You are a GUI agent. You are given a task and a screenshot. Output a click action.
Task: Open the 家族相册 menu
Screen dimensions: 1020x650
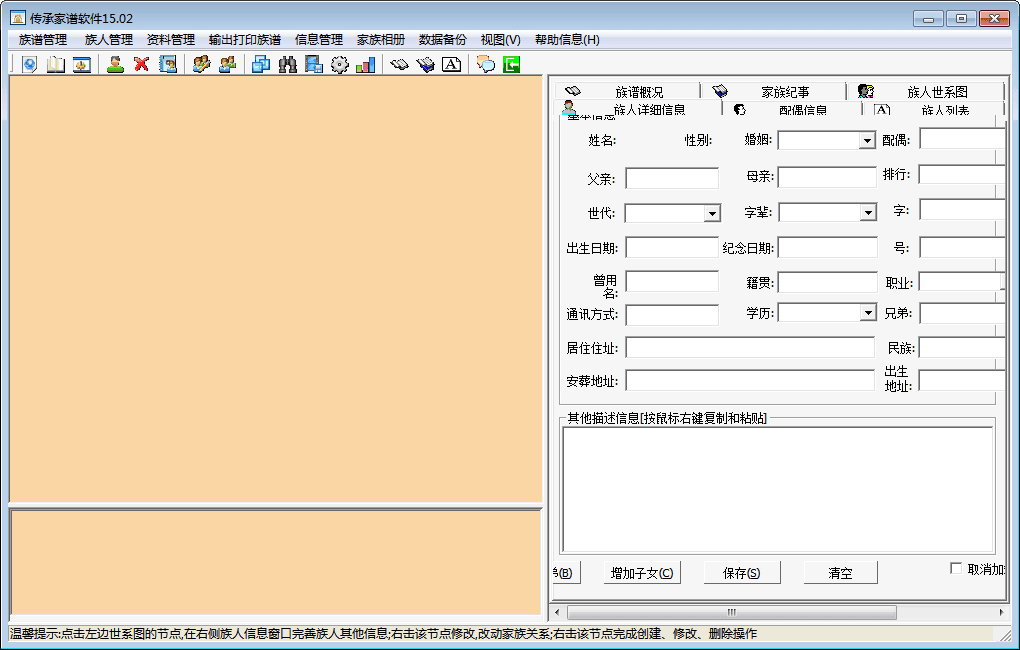pyautogui.click(x=381, y=40)
